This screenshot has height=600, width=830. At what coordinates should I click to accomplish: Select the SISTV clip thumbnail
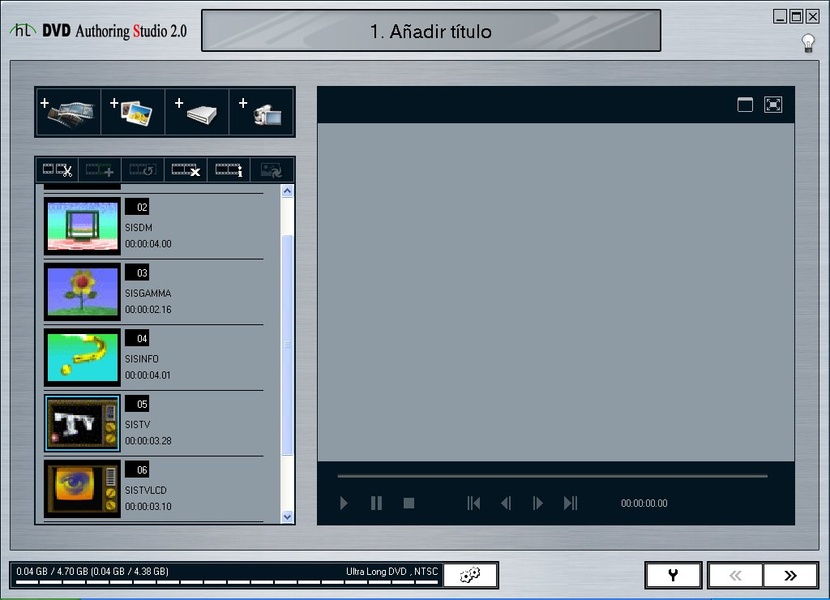[x=82, y=423]
